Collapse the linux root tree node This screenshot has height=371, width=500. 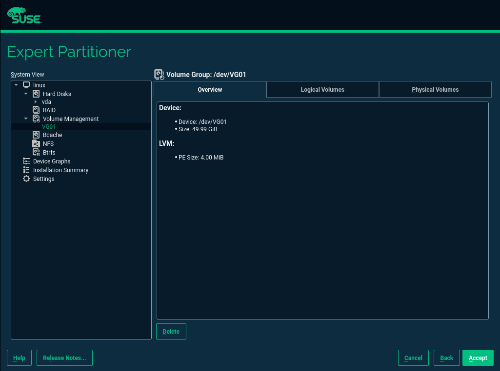16,85
